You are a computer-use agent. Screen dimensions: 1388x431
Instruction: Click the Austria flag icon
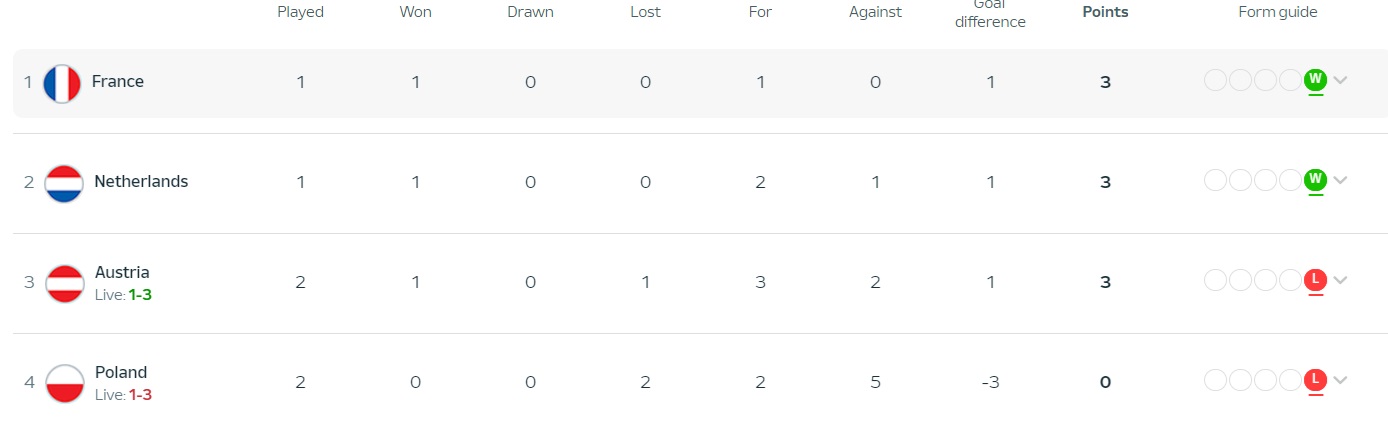click(x=65, y=283)
